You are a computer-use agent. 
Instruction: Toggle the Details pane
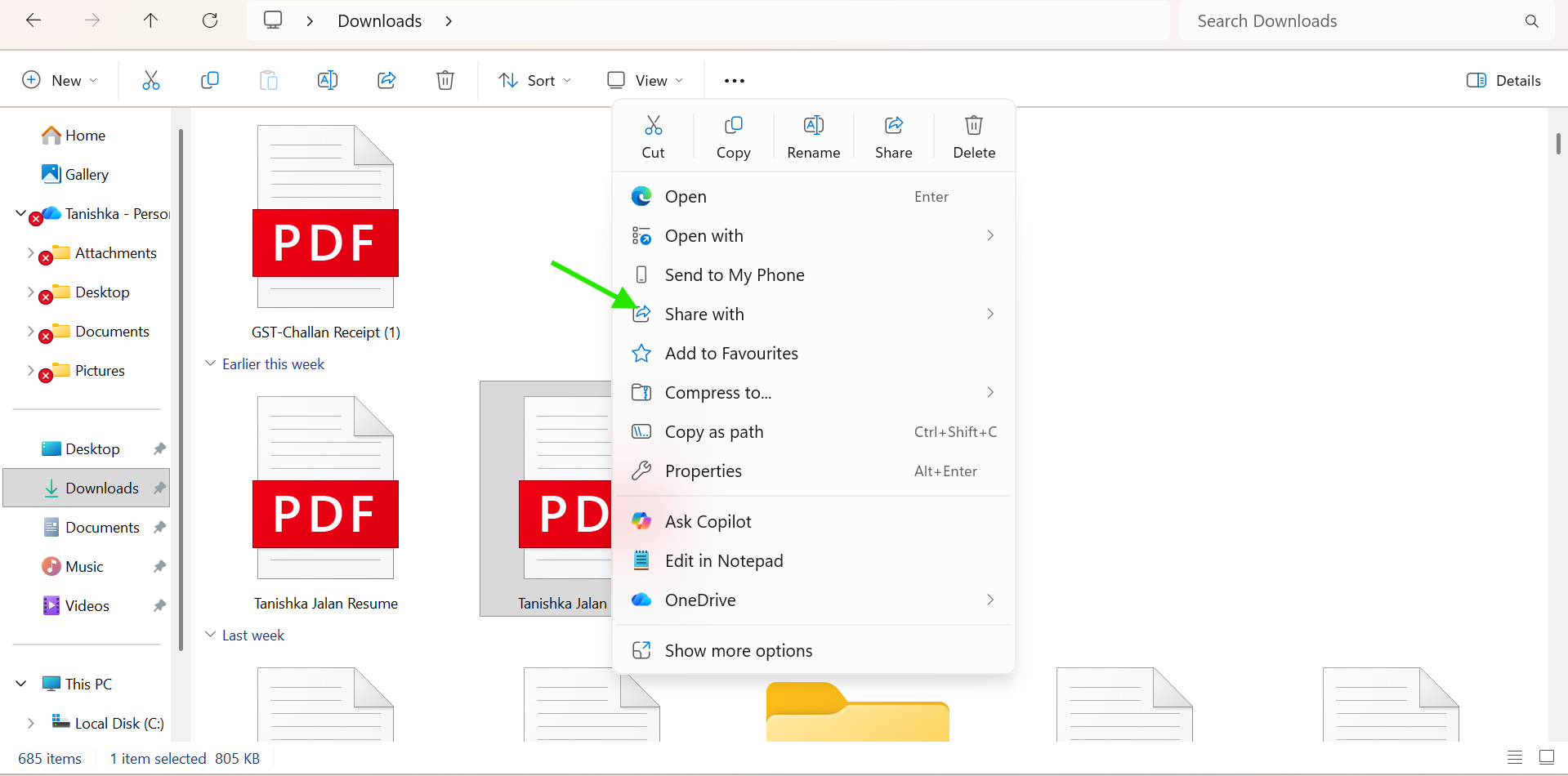1503,80
